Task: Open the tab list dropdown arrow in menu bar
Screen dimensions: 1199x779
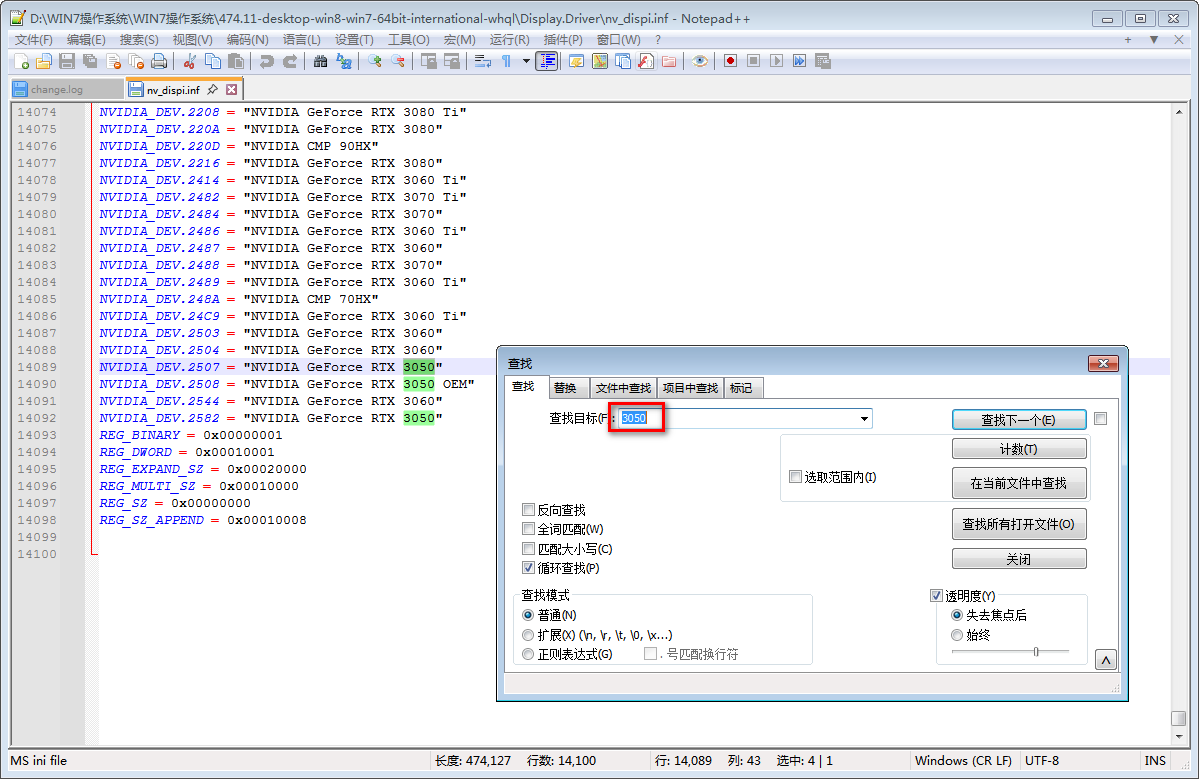Action: (1154, 40)
